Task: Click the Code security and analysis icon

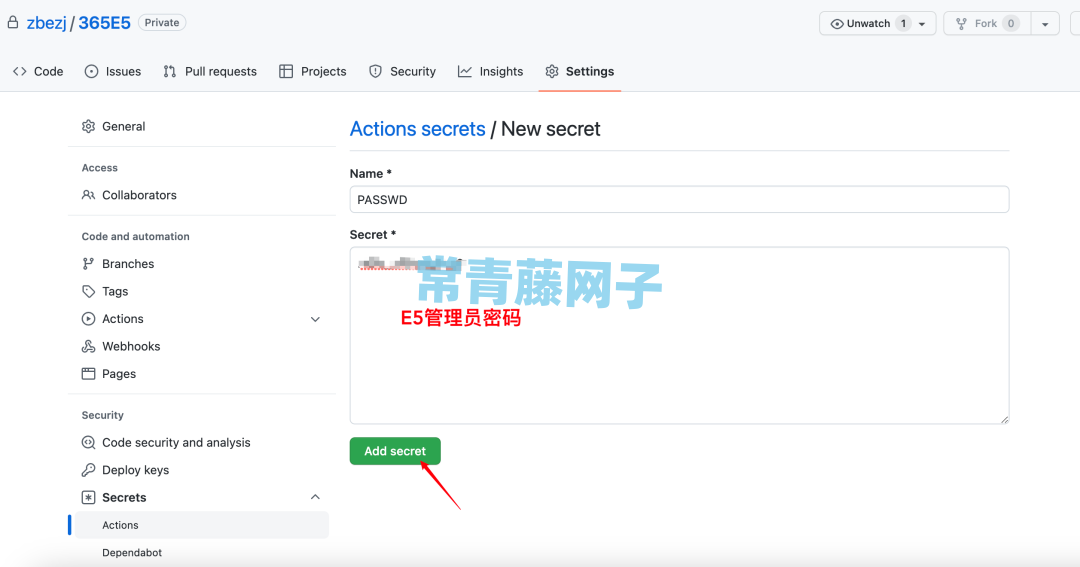Action: click(x=88, y=443)
